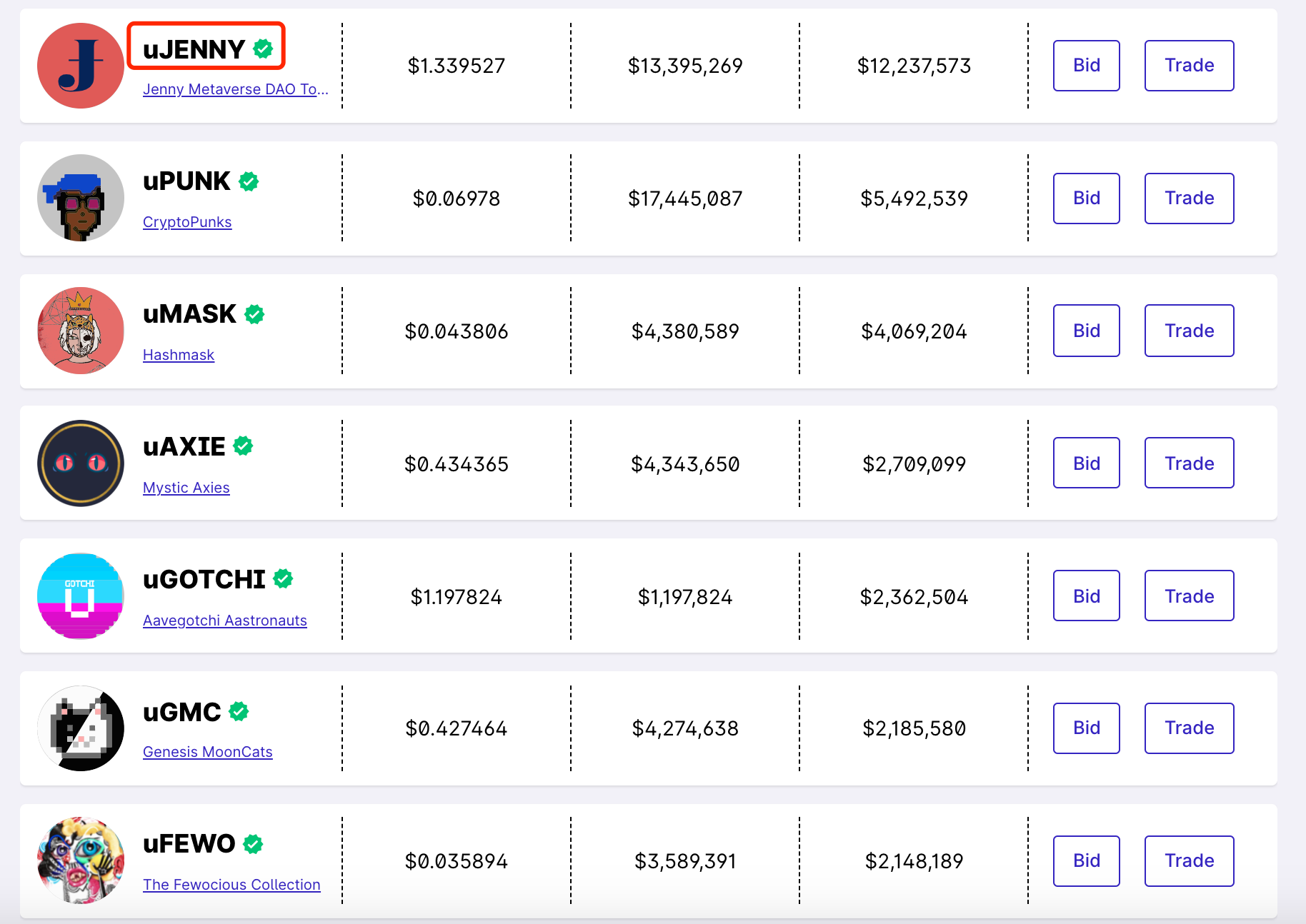
Task: Click the uMASK Hashmask avatar icon
Action: [x=80, y=331]
